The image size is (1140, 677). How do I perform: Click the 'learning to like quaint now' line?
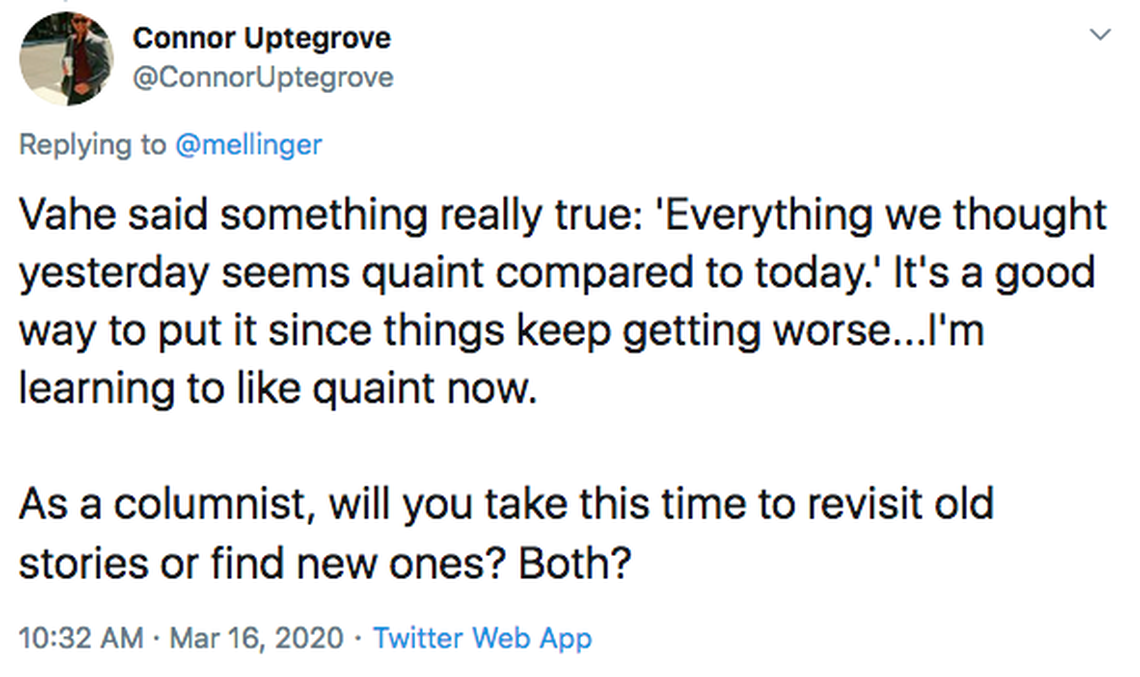[x=277, y=389]
